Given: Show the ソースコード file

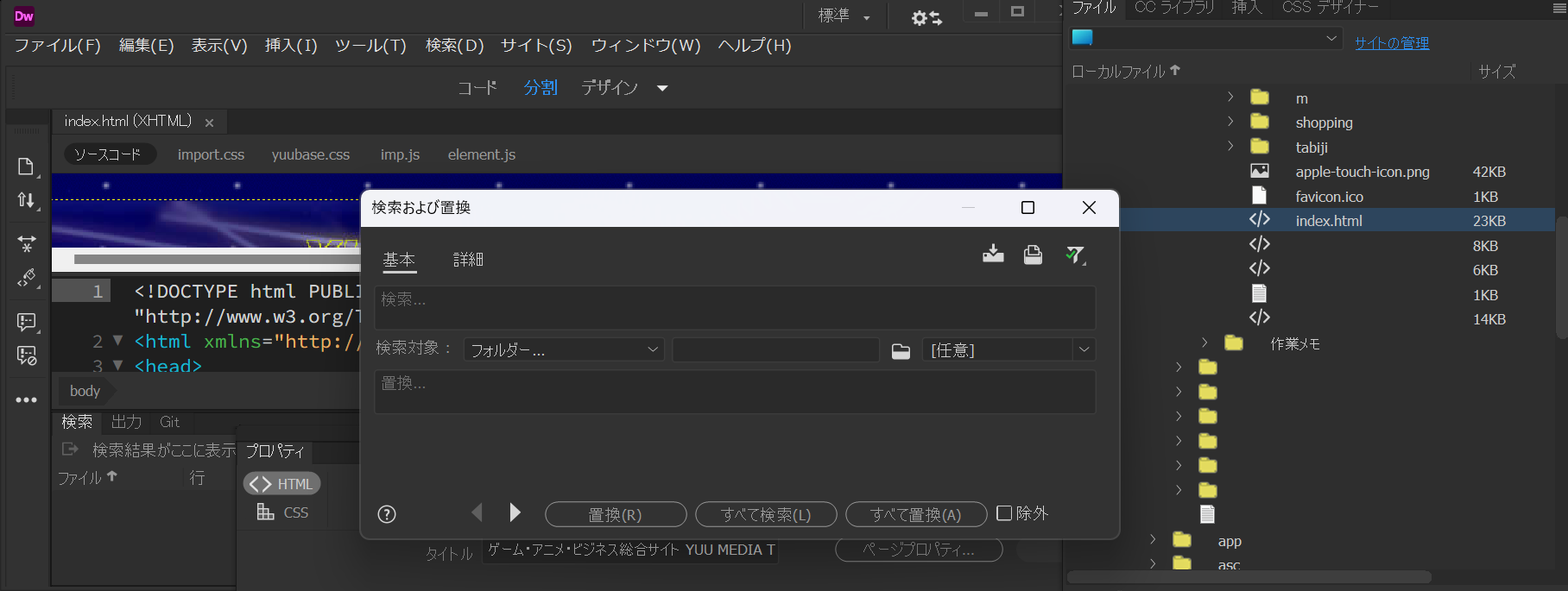Looking at the screenshot, I should (x=109, y=154).
